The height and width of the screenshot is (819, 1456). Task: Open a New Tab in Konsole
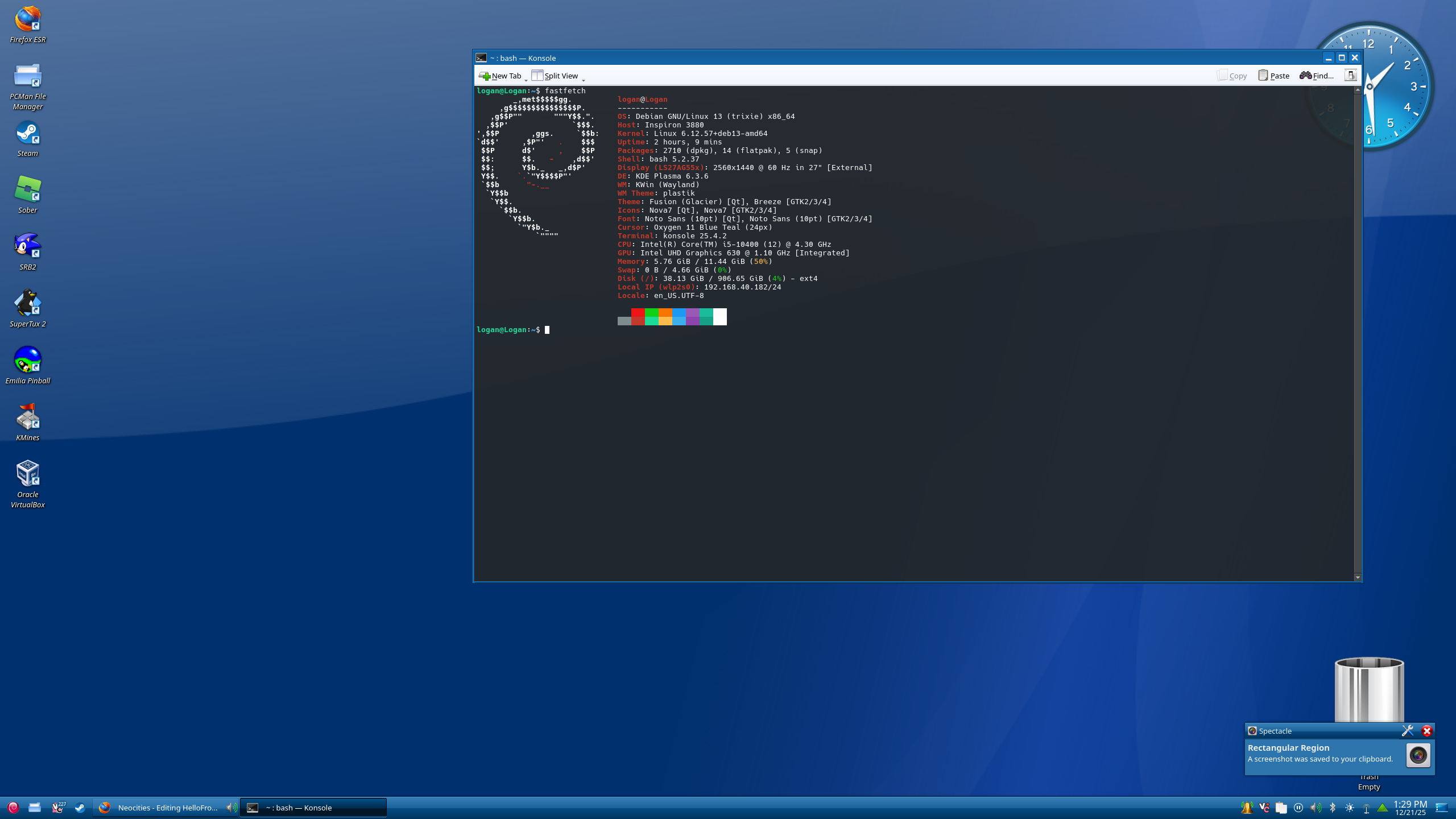pos(500,76)
